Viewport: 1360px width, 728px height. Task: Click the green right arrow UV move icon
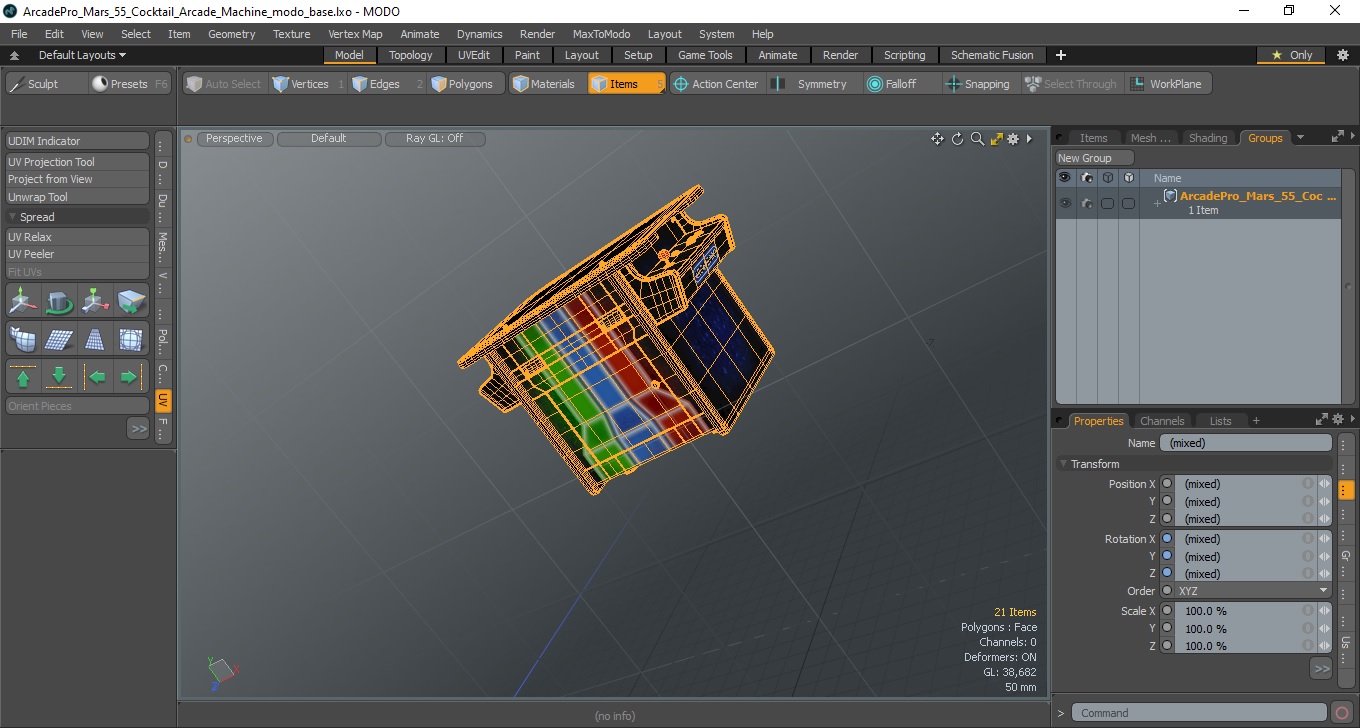tap(130, 377)
